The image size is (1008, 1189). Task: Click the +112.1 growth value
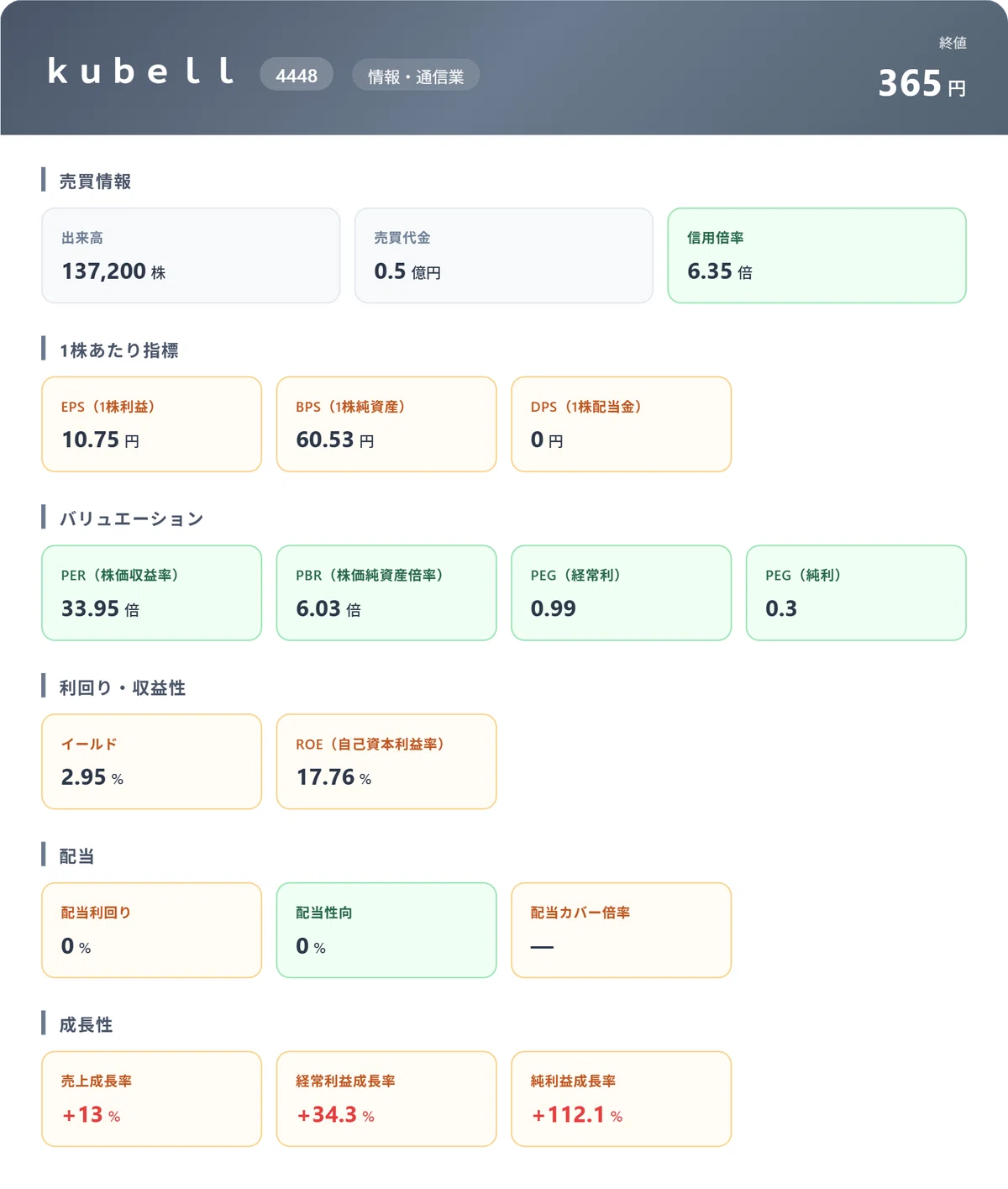tap(568, 1115)
